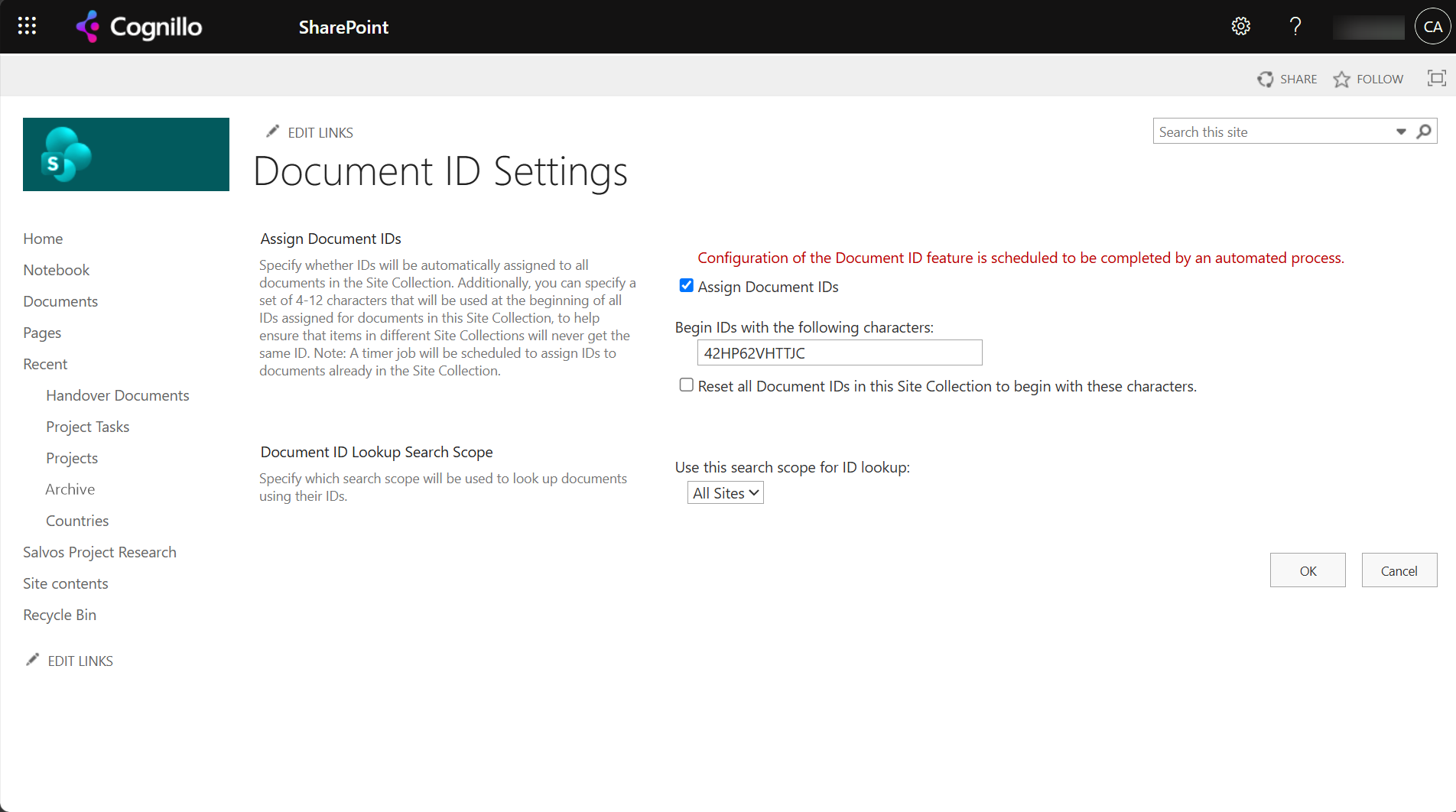Open the help question mark icon

1295,27
